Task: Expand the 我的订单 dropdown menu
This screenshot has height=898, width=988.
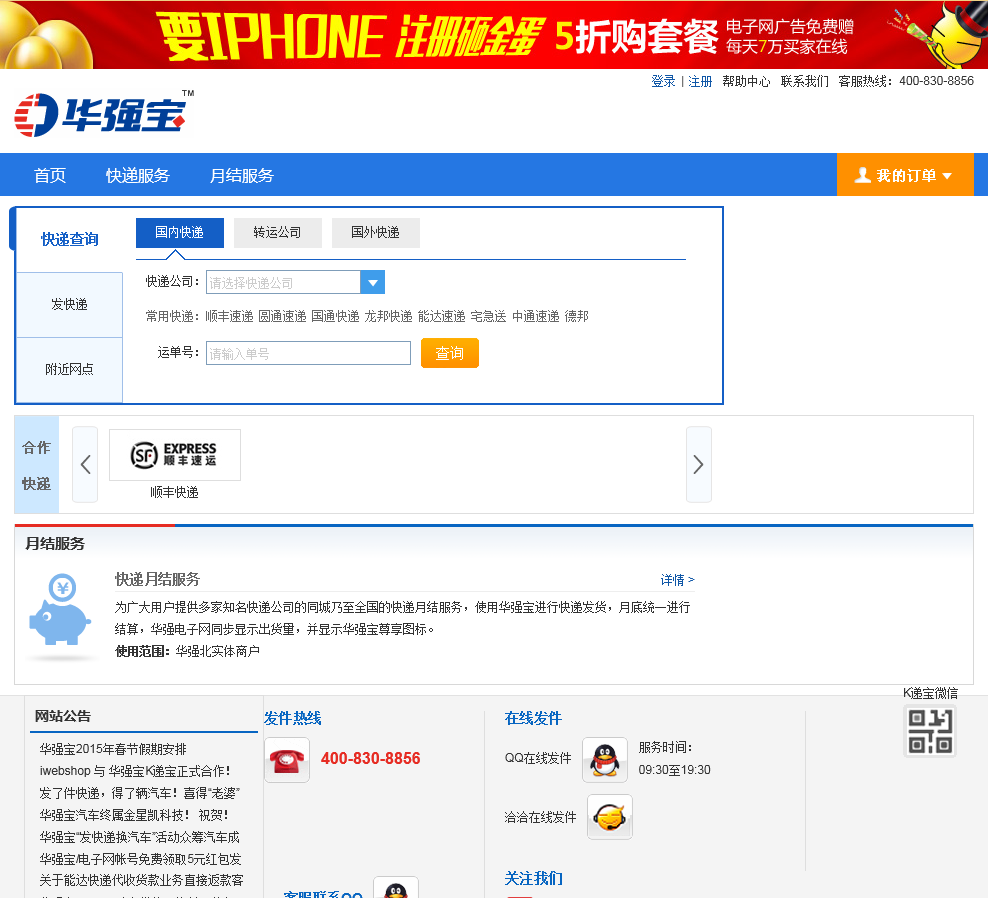Action: pyautogui.click(x=905, y=175)
